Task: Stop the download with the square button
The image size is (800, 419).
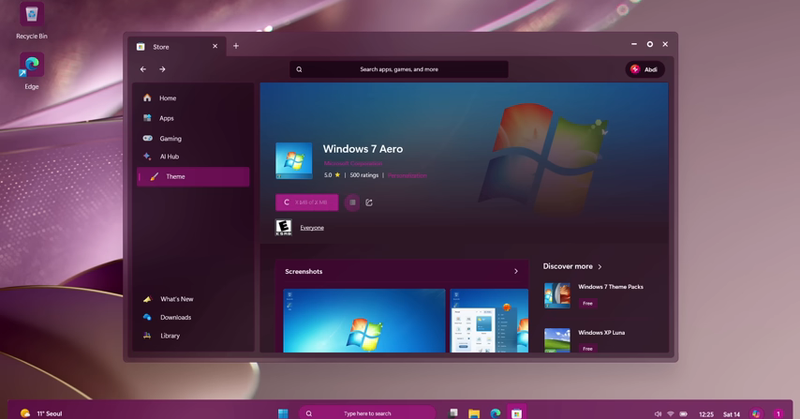Action: (352, 203)
